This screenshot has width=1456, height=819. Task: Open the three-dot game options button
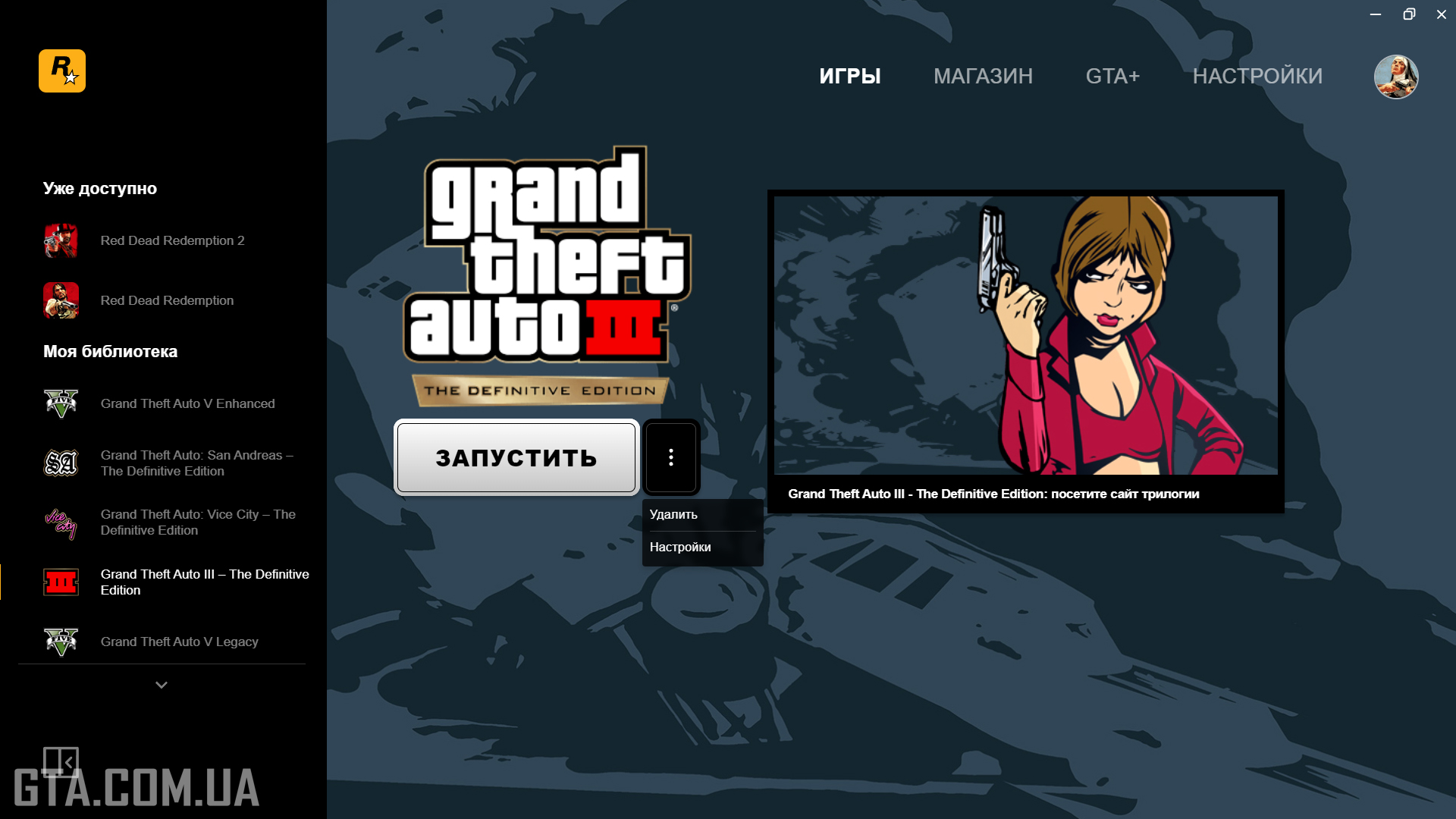click(671, 457)
